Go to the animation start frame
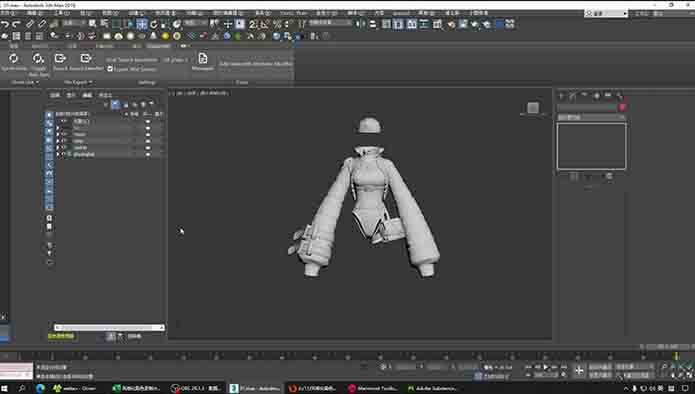The height and width of the screenshot is (394, 695). pos(528,367)
